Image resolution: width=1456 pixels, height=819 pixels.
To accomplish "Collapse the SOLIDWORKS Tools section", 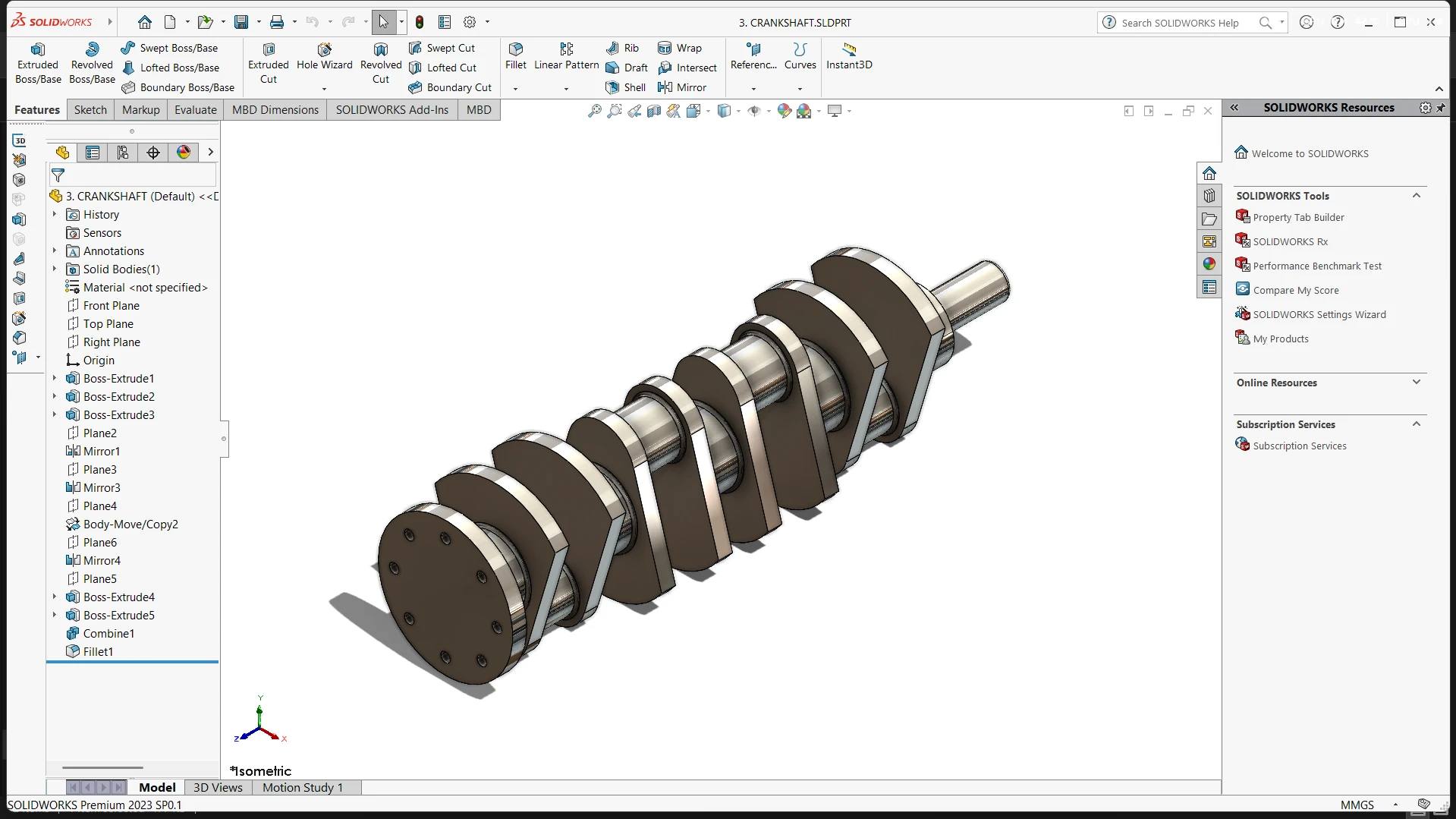I will point(1416,196).
